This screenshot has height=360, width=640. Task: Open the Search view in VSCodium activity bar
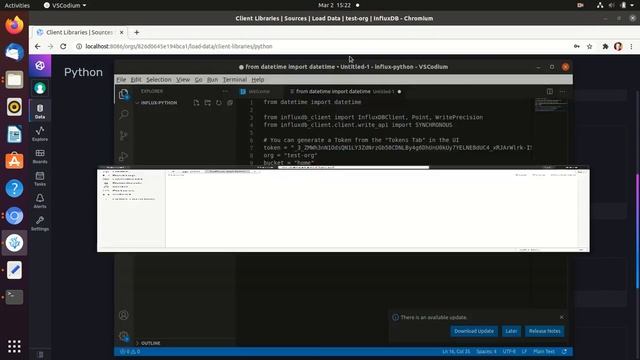click(124, 114)
